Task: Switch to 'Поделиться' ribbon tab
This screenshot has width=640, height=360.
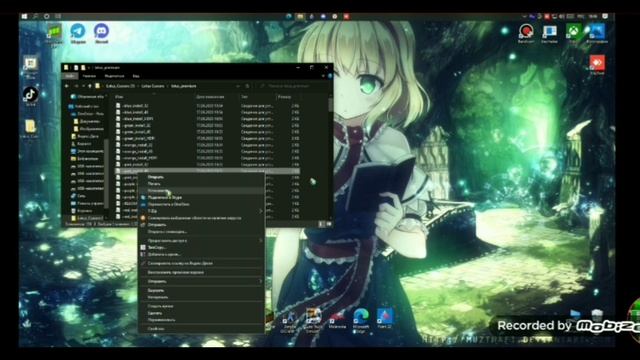Action: [x=114, y=76]
